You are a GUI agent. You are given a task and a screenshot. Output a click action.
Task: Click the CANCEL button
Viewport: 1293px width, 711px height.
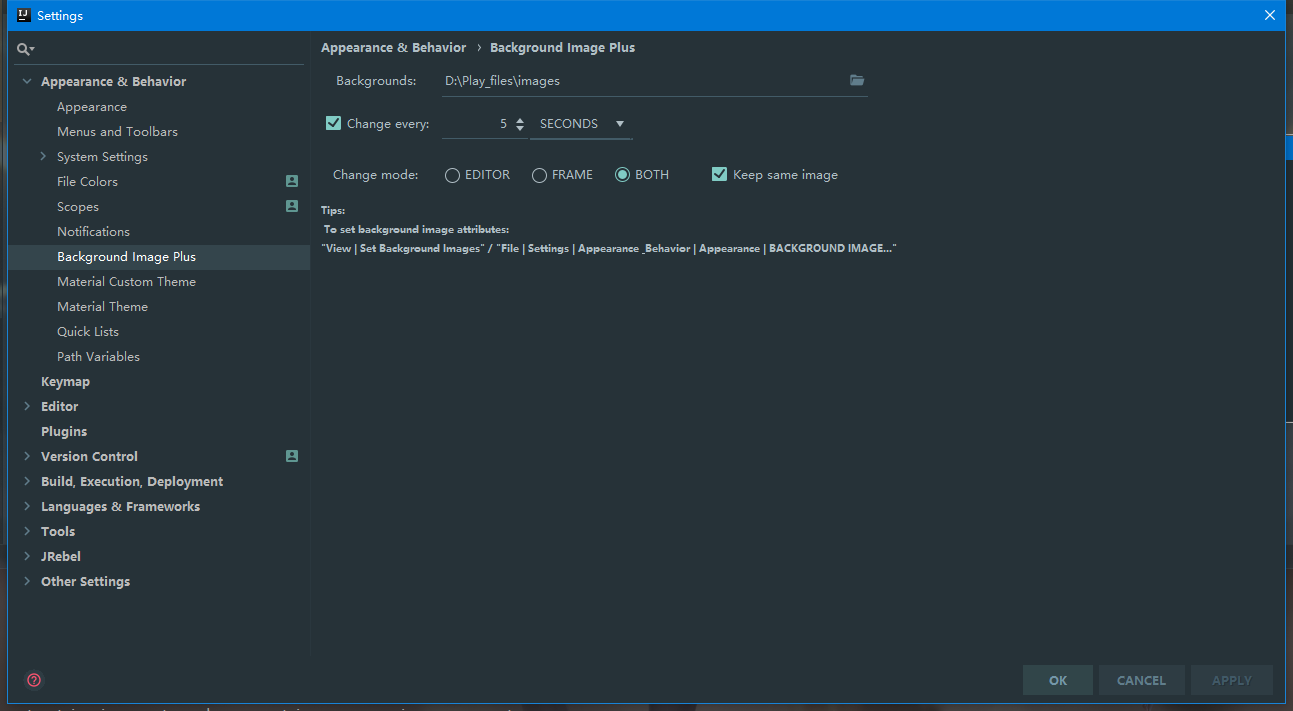pos(1141,680)
